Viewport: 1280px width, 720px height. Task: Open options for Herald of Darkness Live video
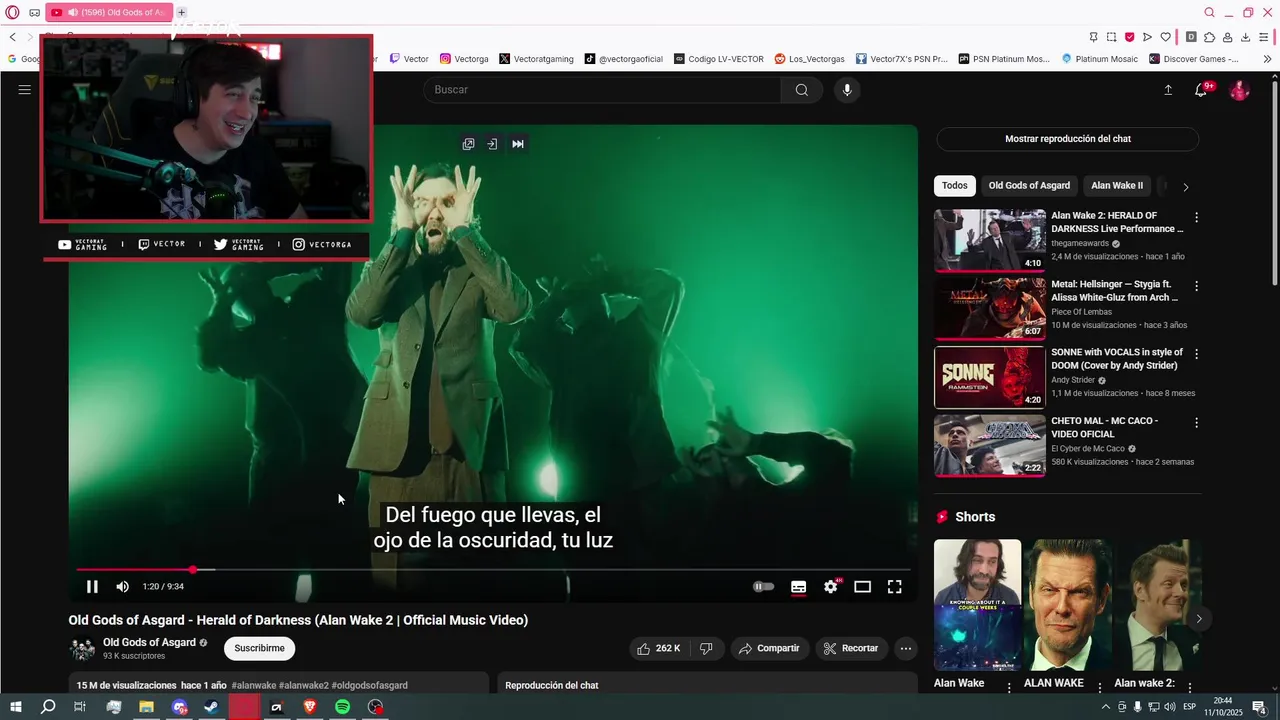[1196, 217]
